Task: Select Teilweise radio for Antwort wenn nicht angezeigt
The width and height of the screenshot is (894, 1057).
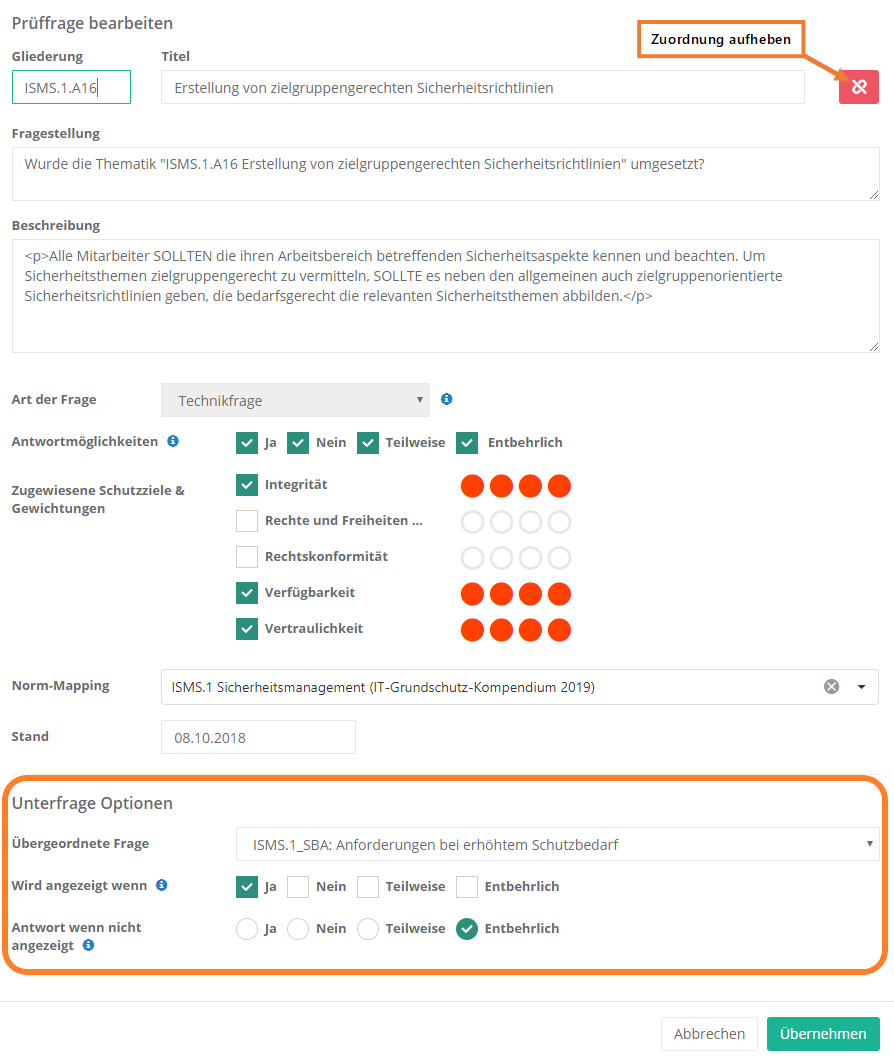Action: [x=368, y=929]
